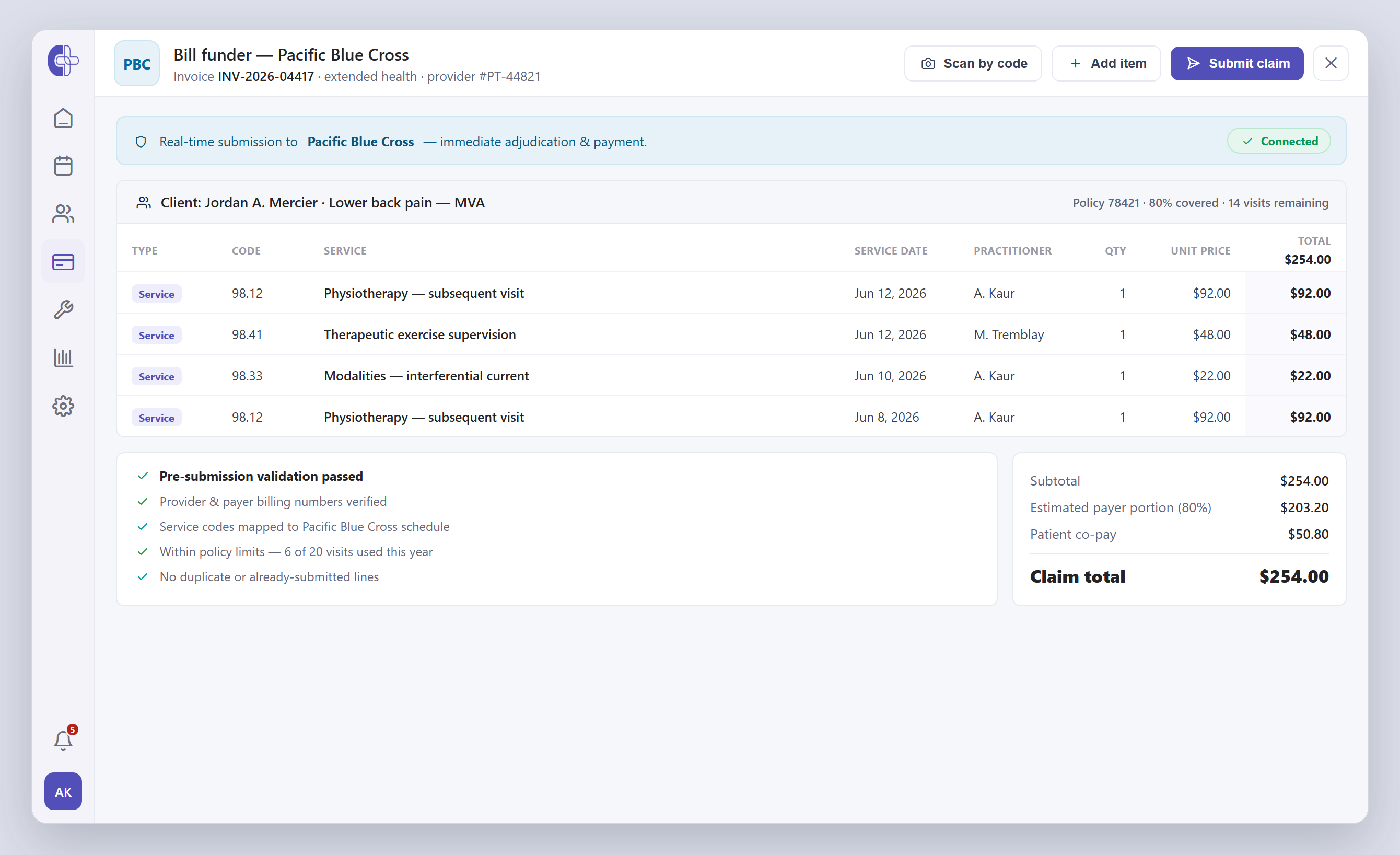Click the shield icon in the banner

[141, 142]
